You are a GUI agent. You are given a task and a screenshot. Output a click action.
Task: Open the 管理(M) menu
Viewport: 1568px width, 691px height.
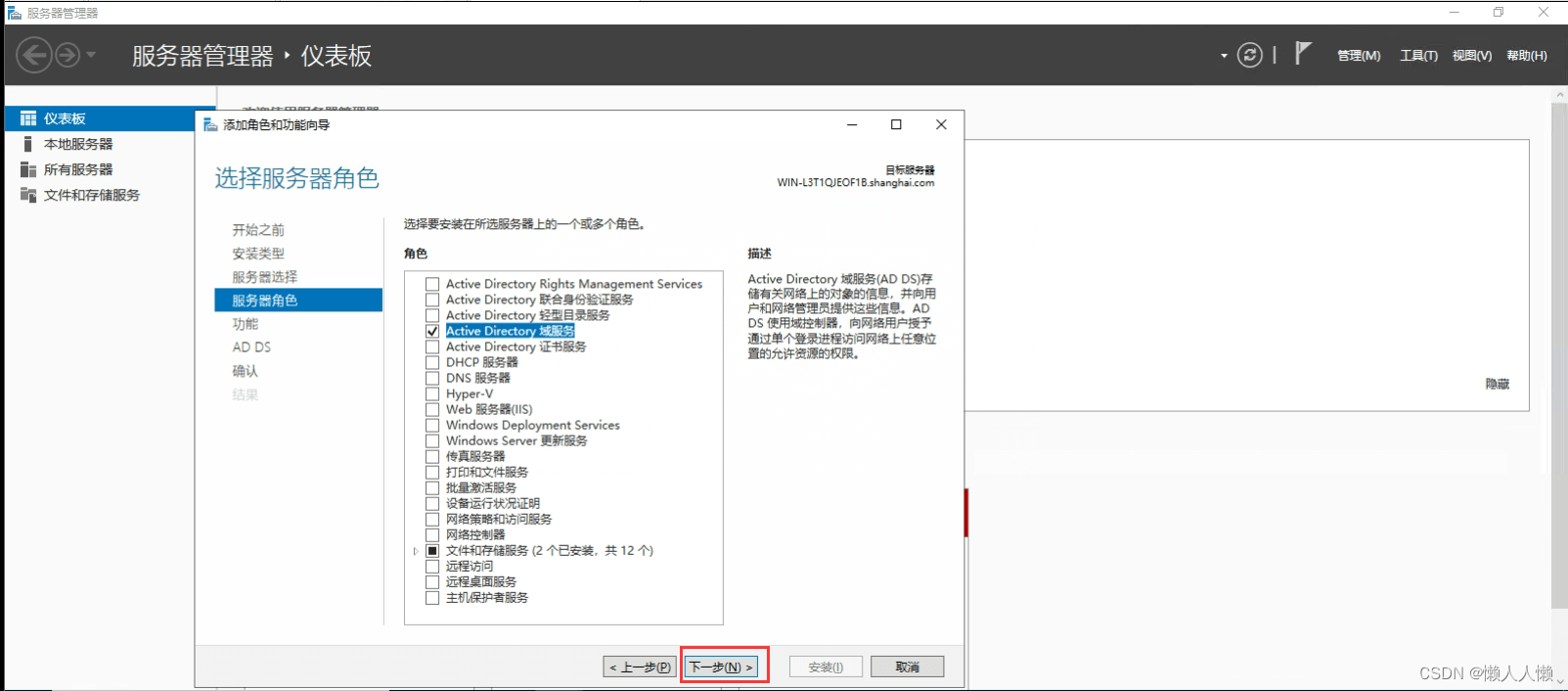[1359, 56]
